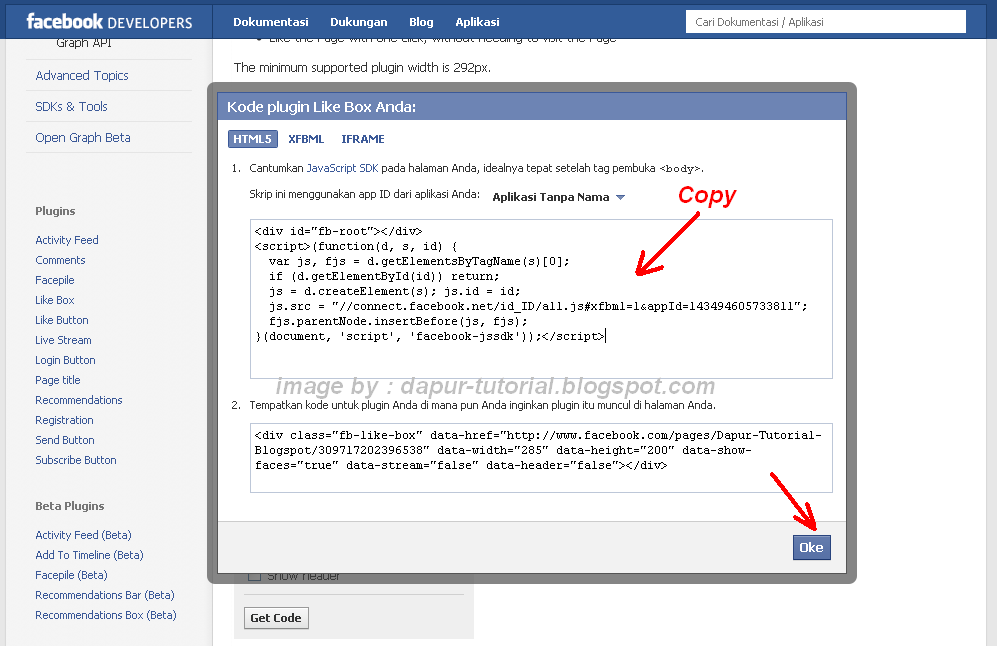Open the Subscribe Button plugin page
This screenshot has width=997, height=646.
pyautogui.click(x=76, y=460)
